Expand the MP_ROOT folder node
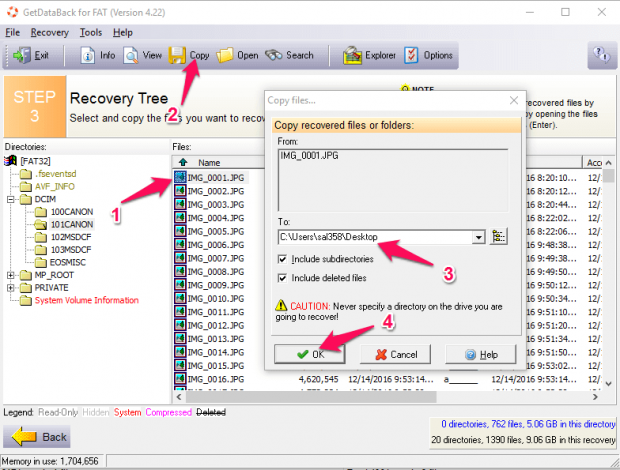The image size is (620, 470). (x=11, y=275)
